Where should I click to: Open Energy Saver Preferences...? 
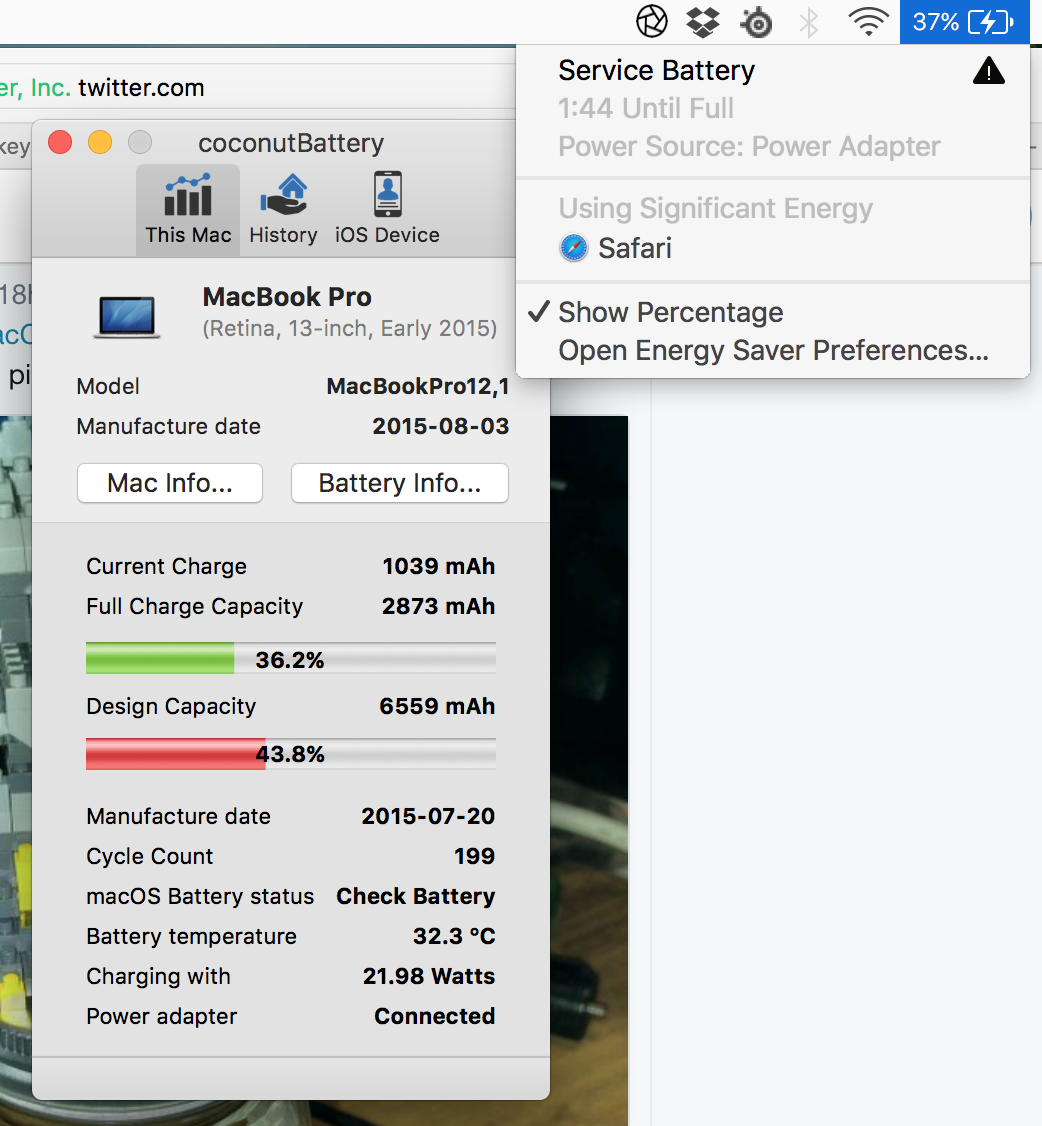pyautogui.click(x=773, y=350)
